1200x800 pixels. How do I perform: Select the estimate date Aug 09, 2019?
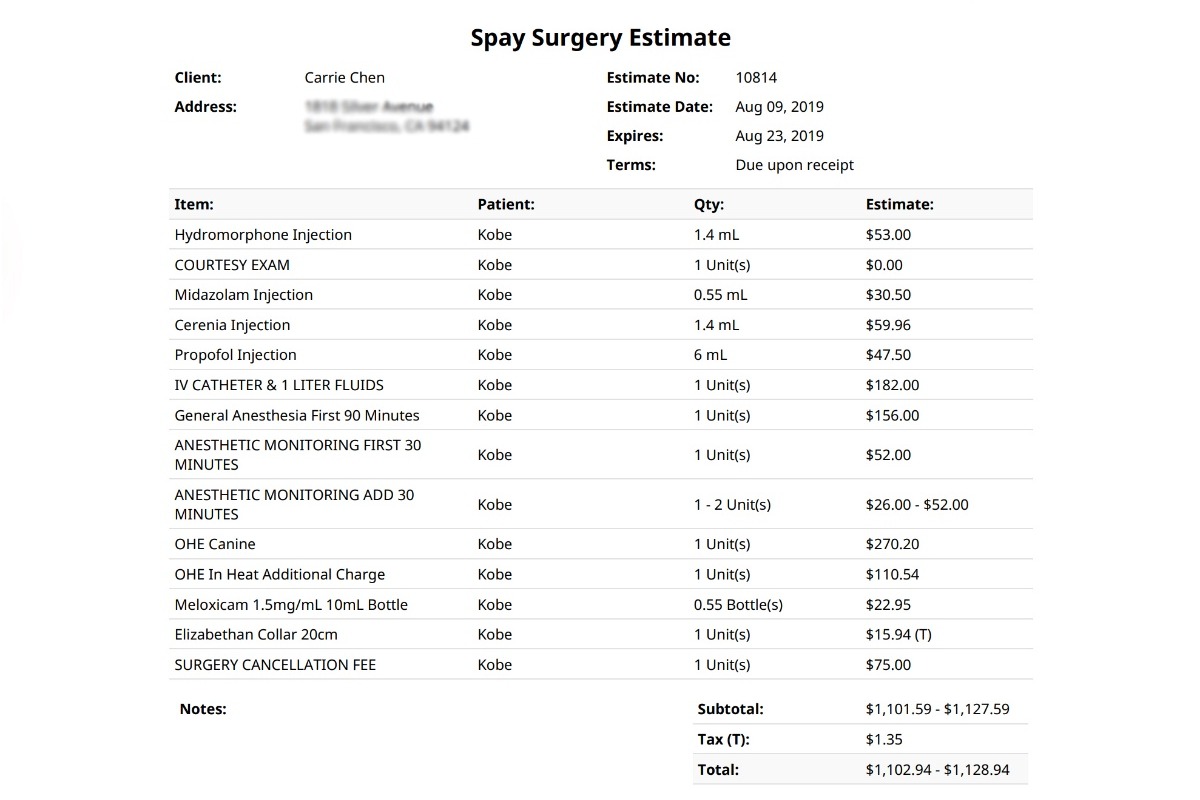779,107
